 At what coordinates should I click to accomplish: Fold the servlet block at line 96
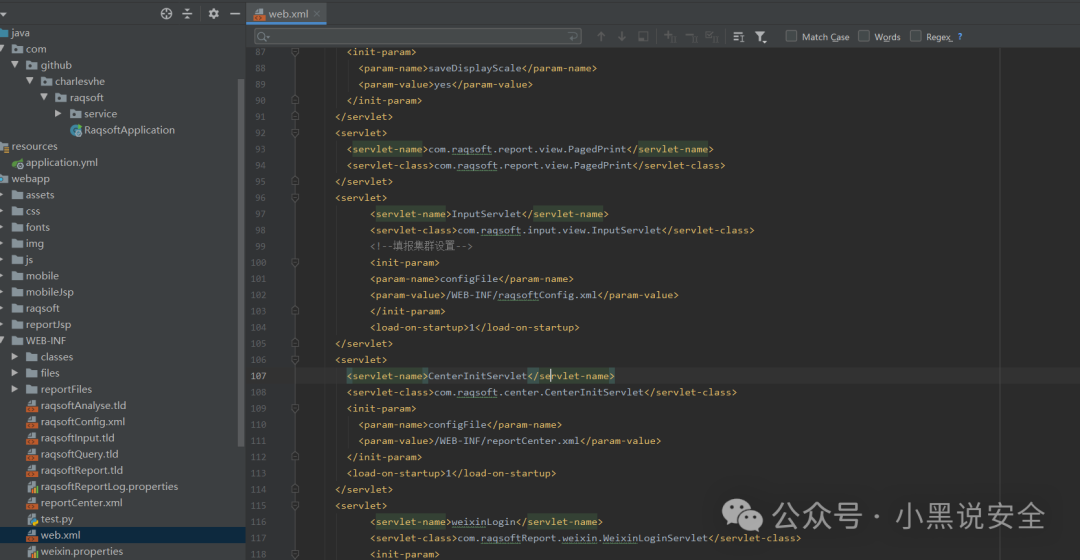[295, 198]
